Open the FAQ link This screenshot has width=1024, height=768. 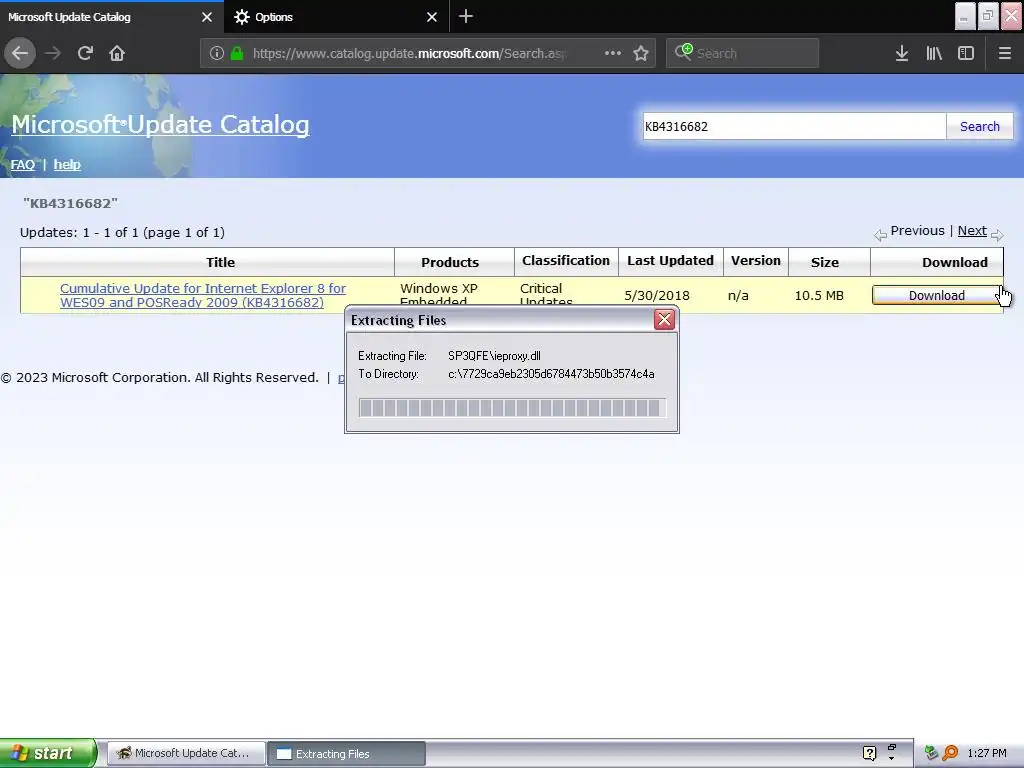point(23,165)
